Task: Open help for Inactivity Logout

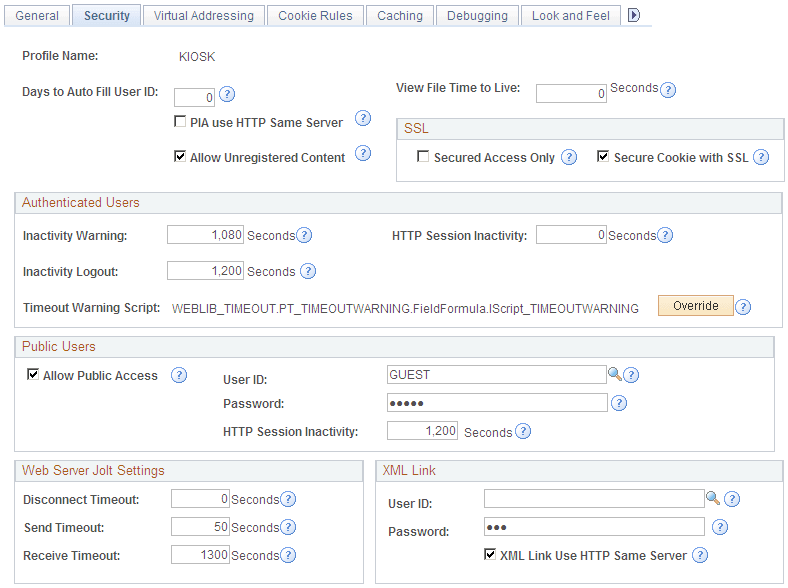Action: [308, 271]
